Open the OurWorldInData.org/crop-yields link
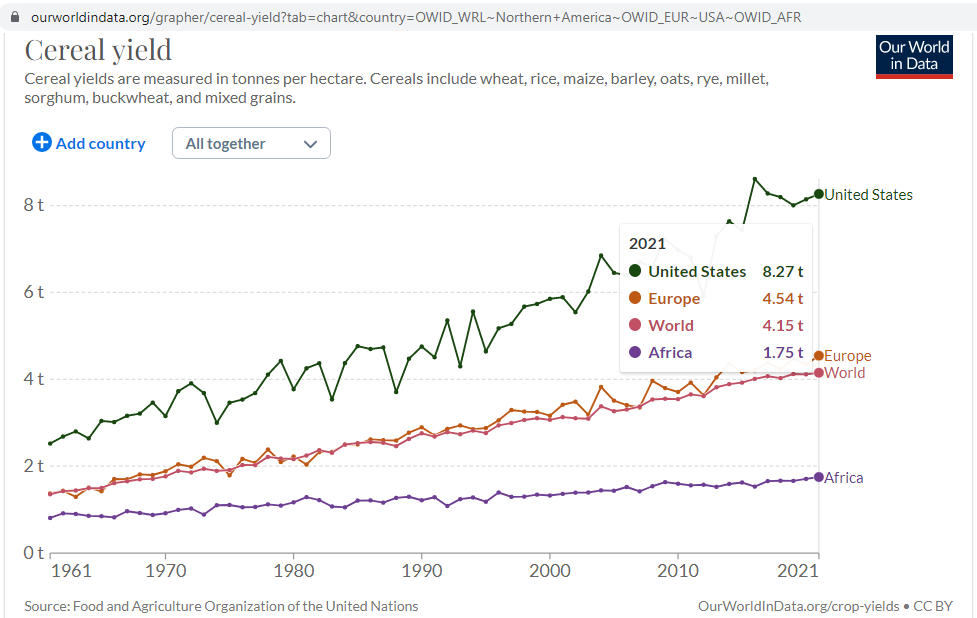 797,606
